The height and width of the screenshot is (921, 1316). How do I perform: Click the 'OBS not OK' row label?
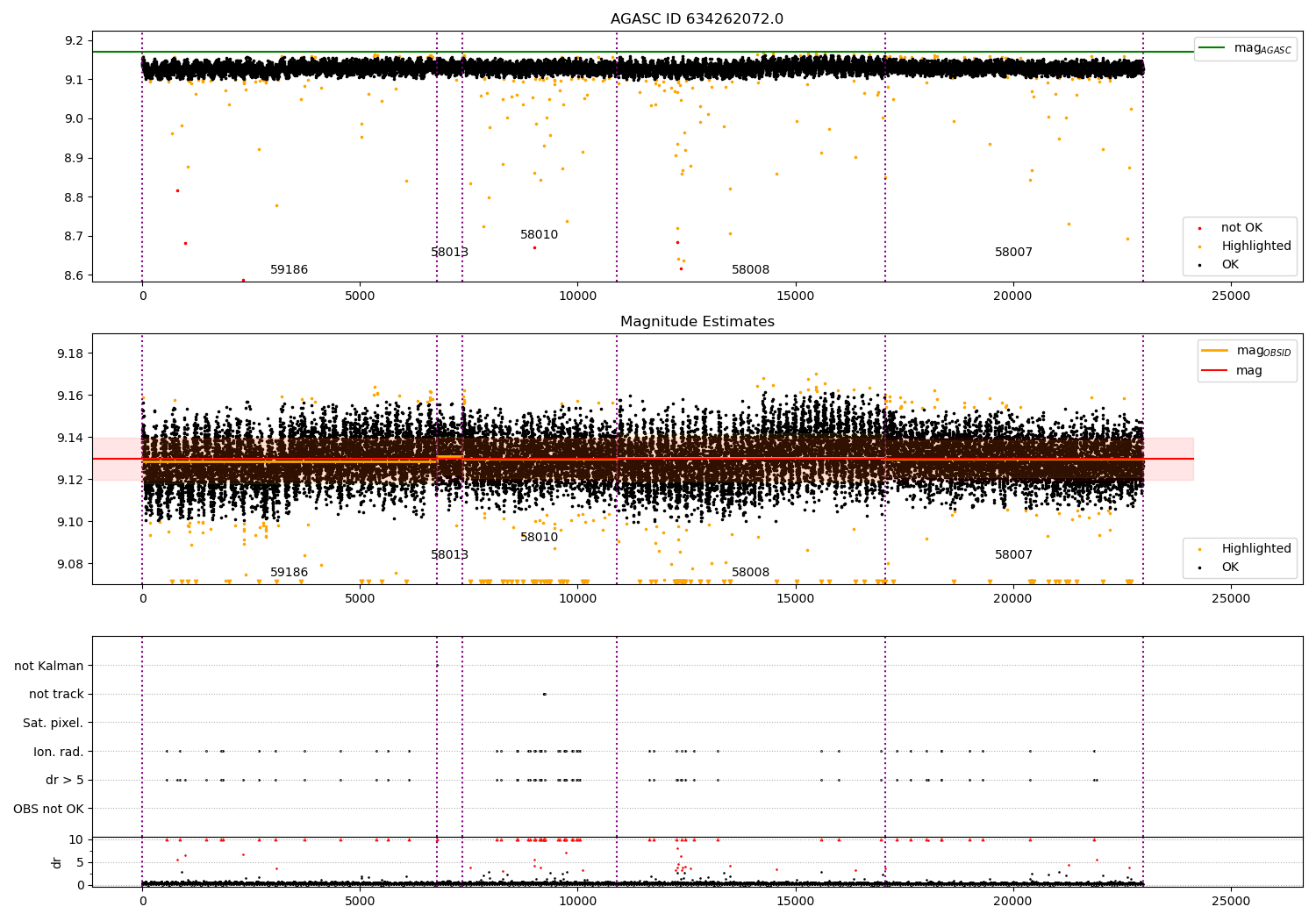point(48,809)
